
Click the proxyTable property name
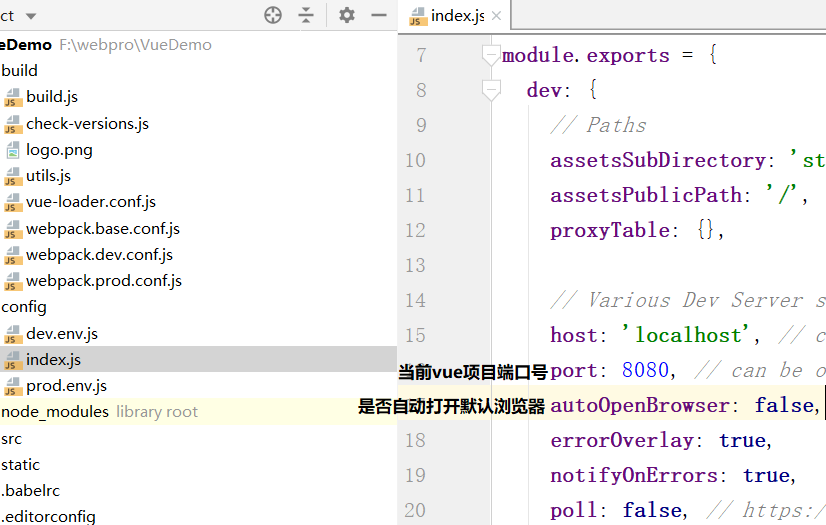pos(610,230)
